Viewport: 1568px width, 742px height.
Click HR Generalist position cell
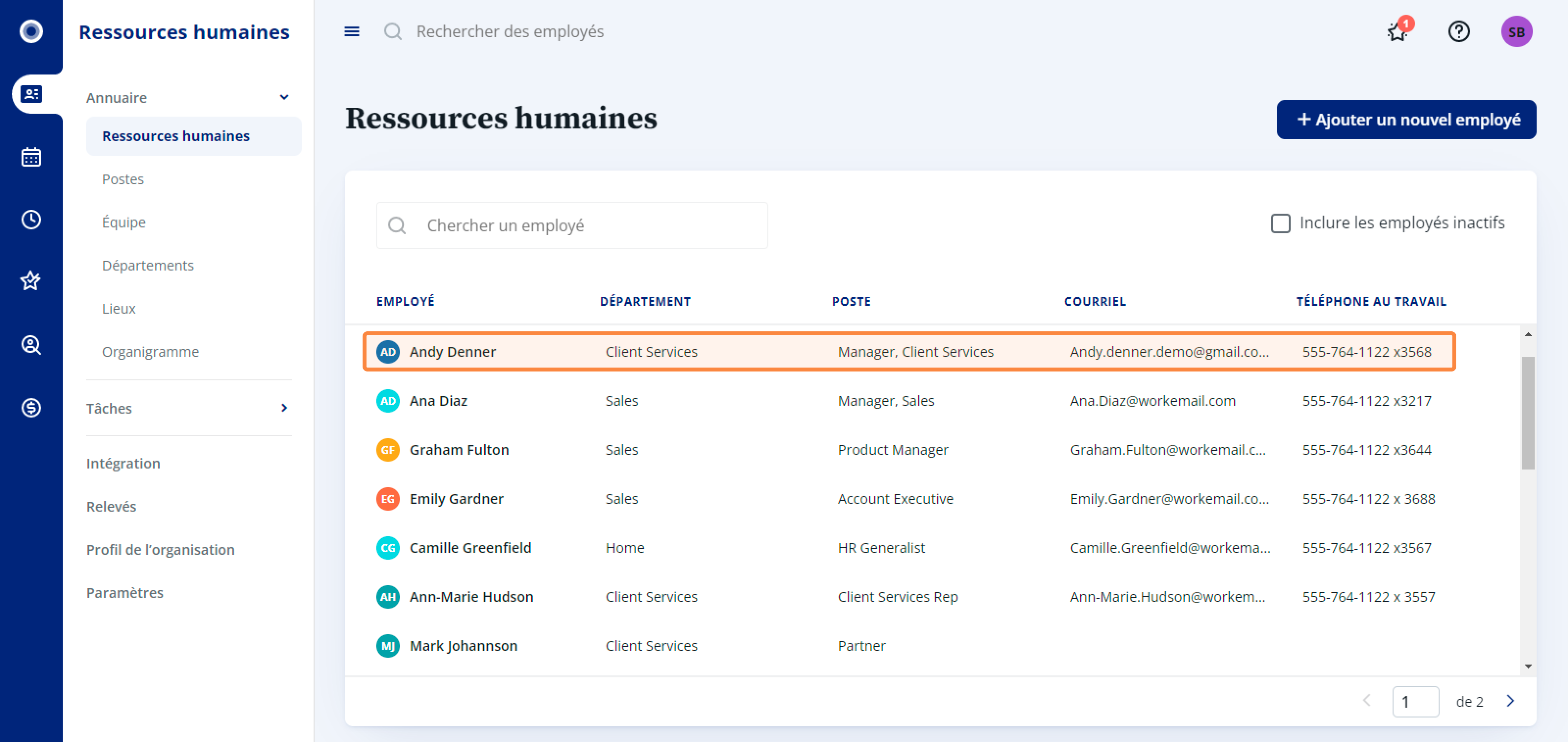[881, 548]
